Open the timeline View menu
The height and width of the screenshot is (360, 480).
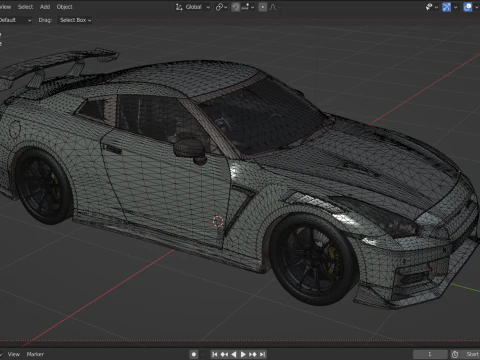[14, 354]
